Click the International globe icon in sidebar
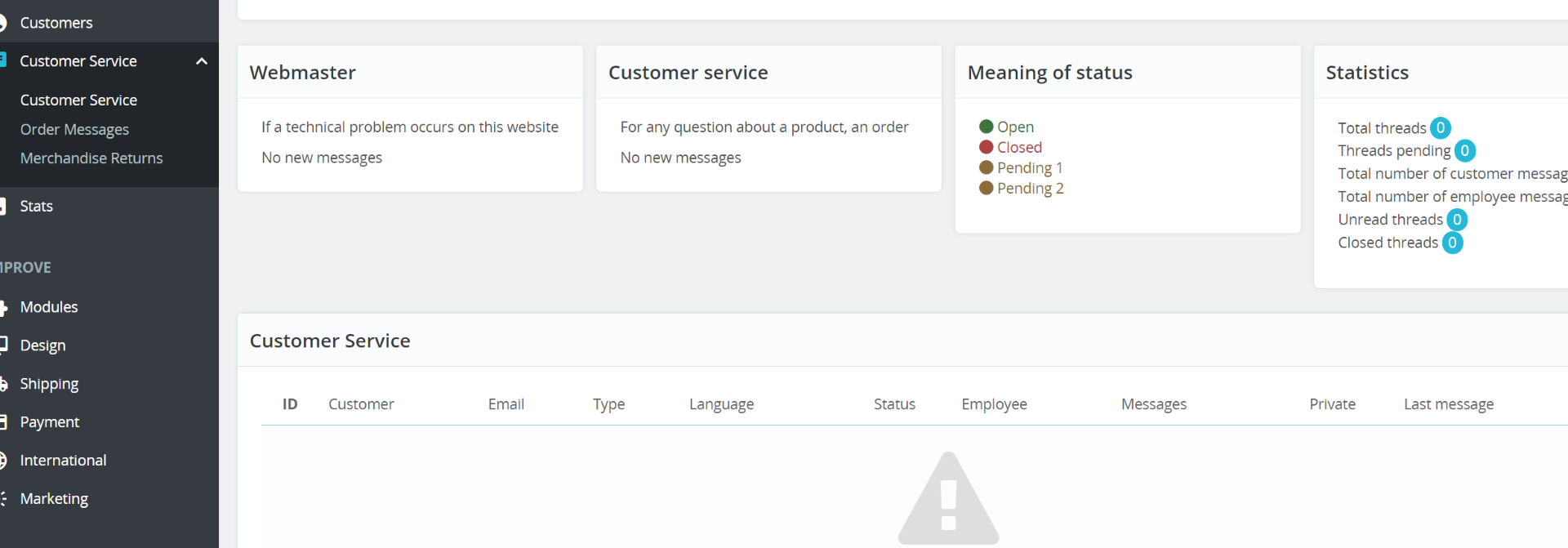 (3, 461)
